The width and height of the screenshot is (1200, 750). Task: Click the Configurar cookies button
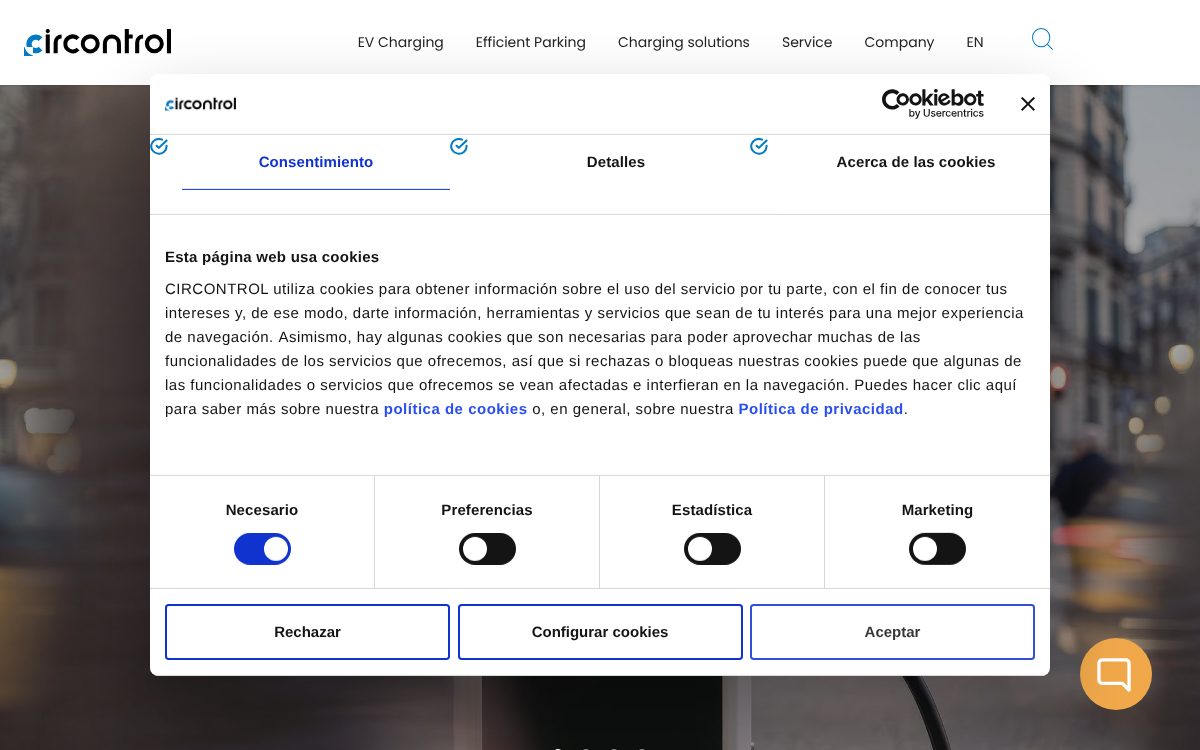600,632
